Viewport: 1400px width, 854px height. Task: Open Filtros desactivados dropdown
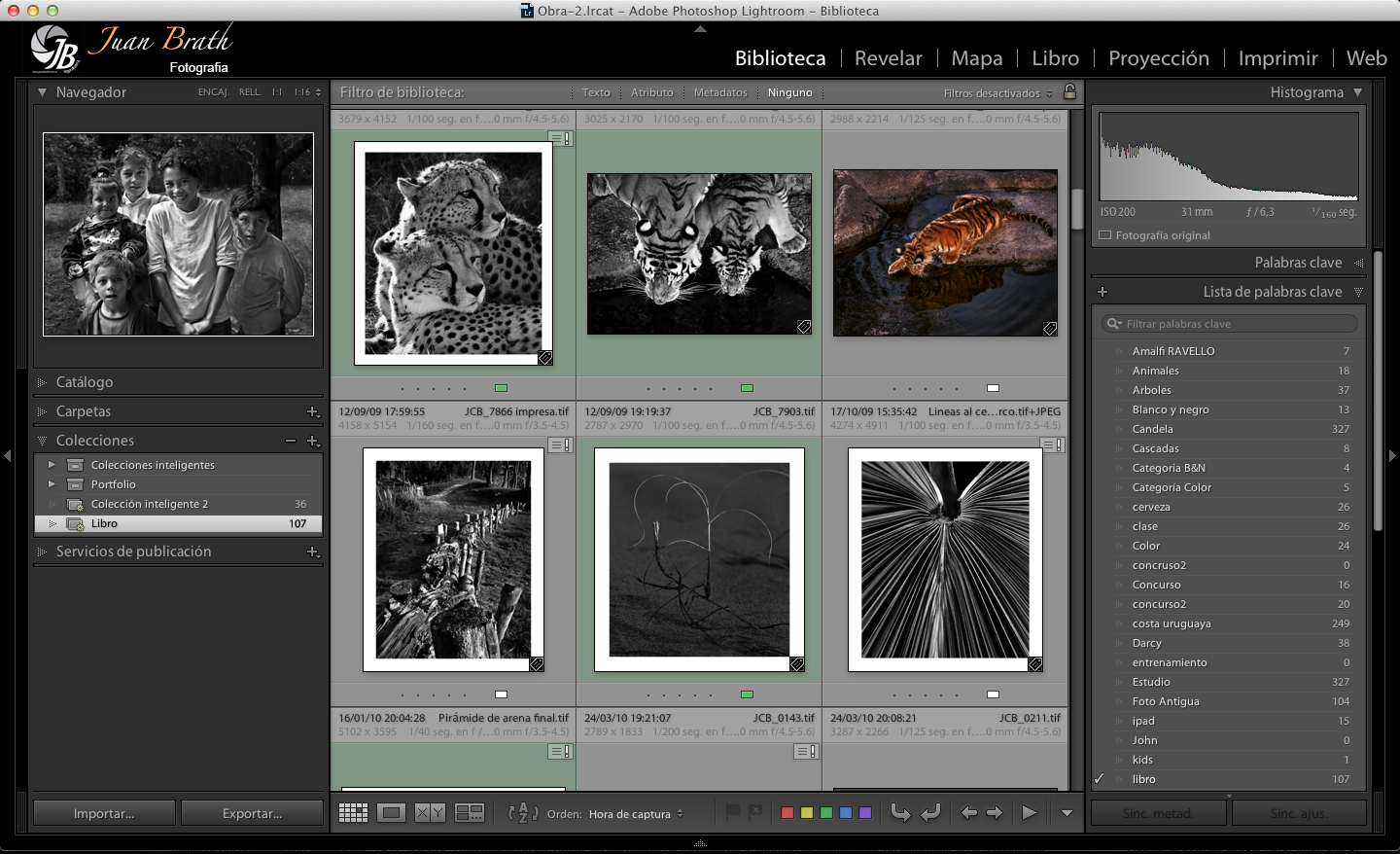[997, 93]
